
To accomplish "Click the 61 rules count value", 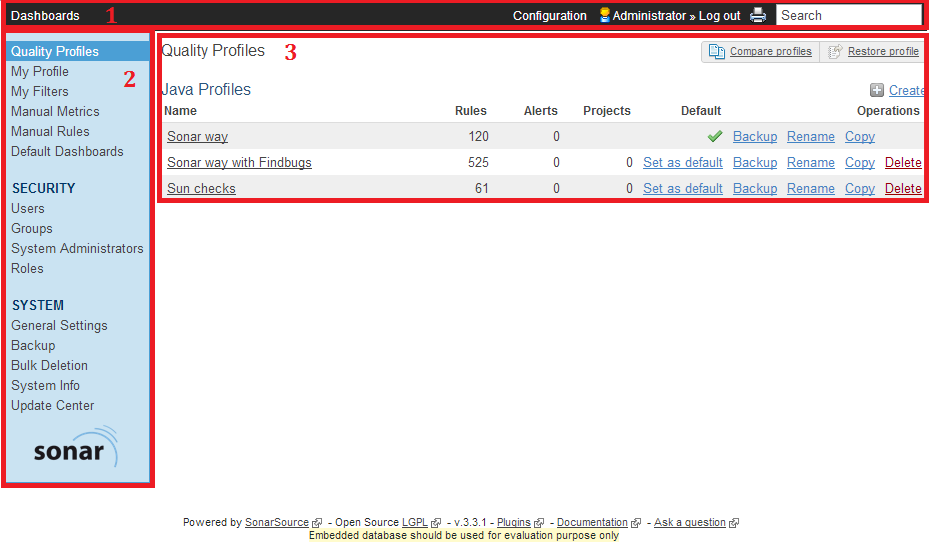I will (482, 189).
